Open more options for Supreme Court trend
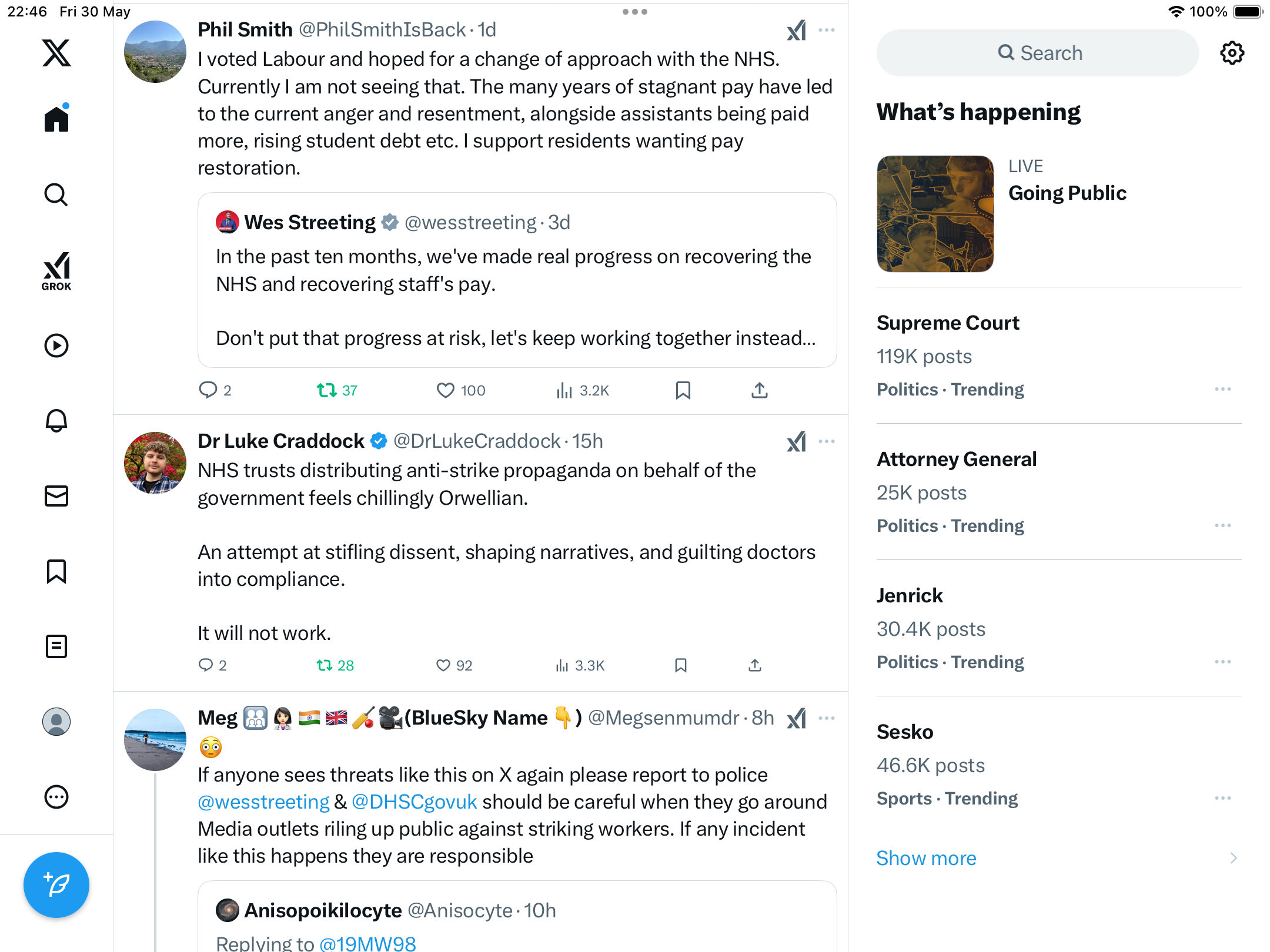 1222,389
